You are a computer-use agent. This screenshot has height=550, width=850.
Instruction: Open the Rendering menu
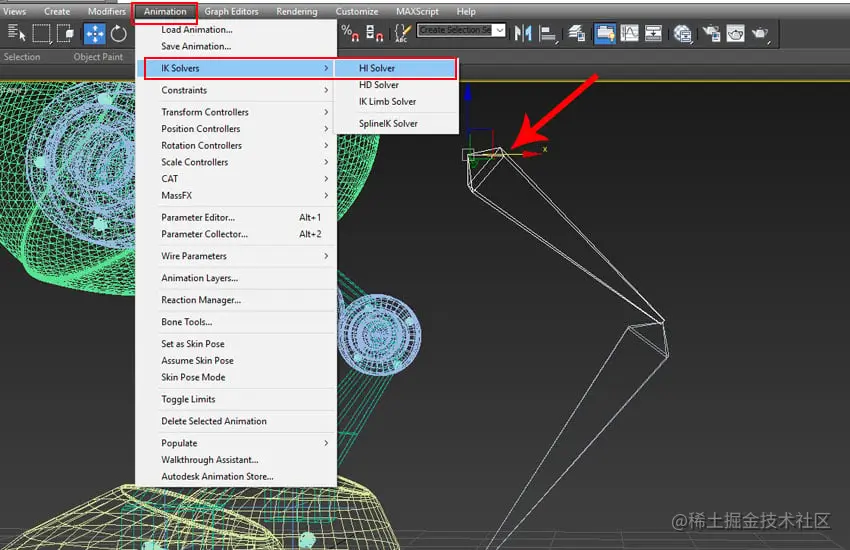pos(297,11)
